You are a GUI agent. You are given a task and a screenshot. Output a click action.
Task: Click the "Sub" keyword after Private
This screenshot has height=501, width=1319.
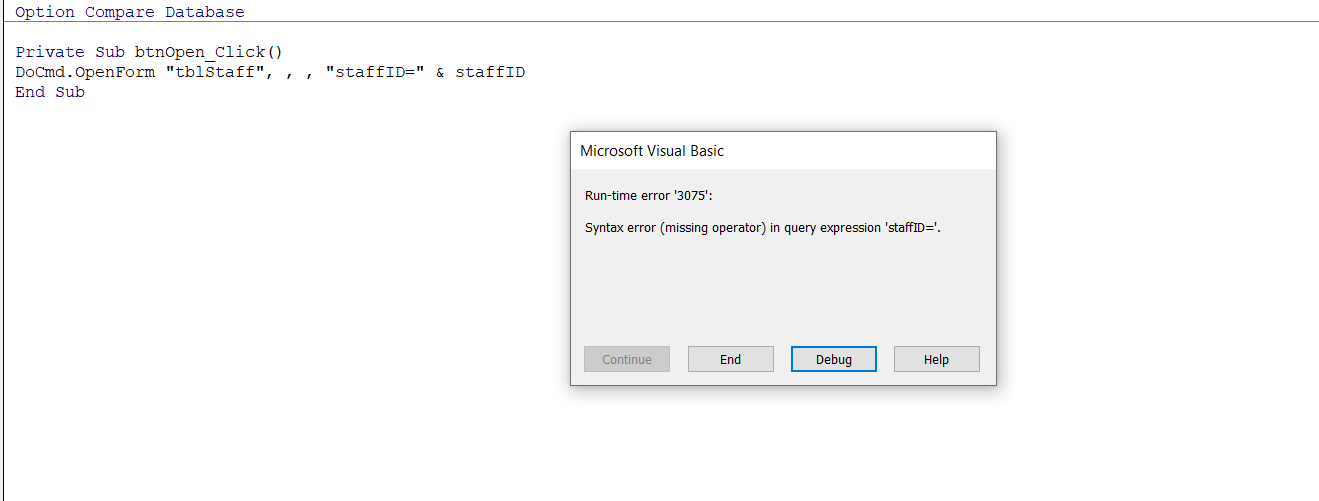[110, 52]
